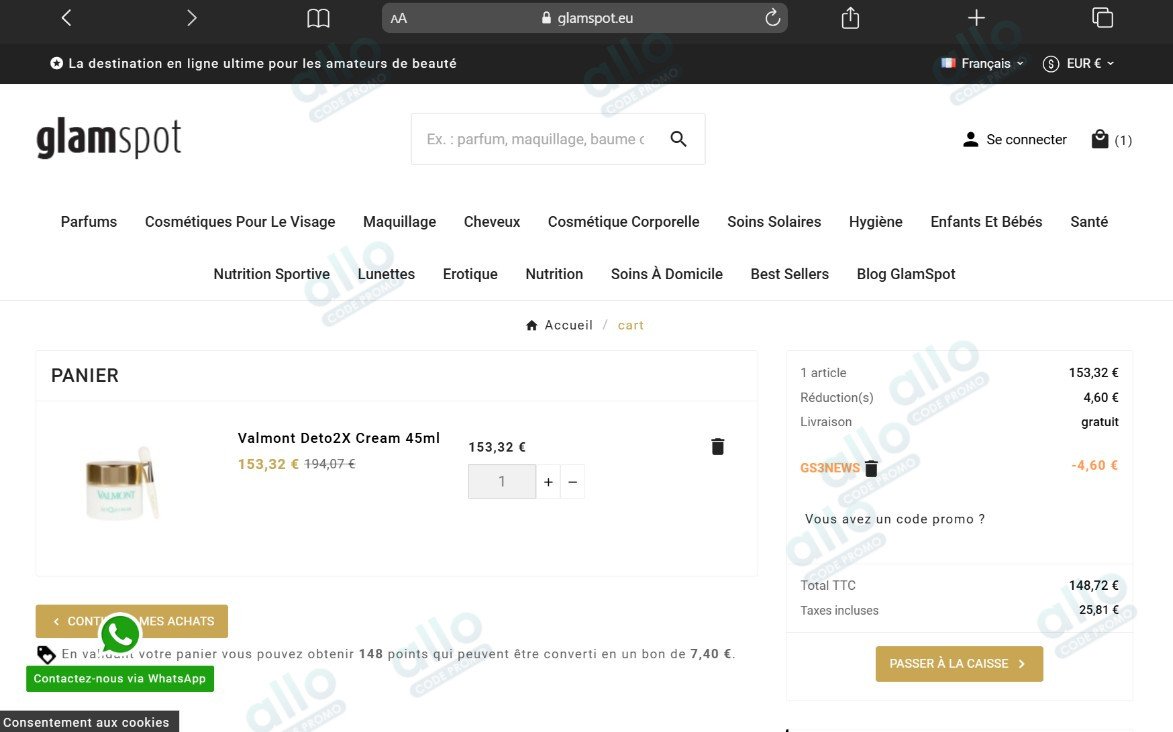Viewport: 1173px width, 732px height.
Task: Remove the GS3NEWS promo code
Action: pyautogui.click(x=871, y=468)
